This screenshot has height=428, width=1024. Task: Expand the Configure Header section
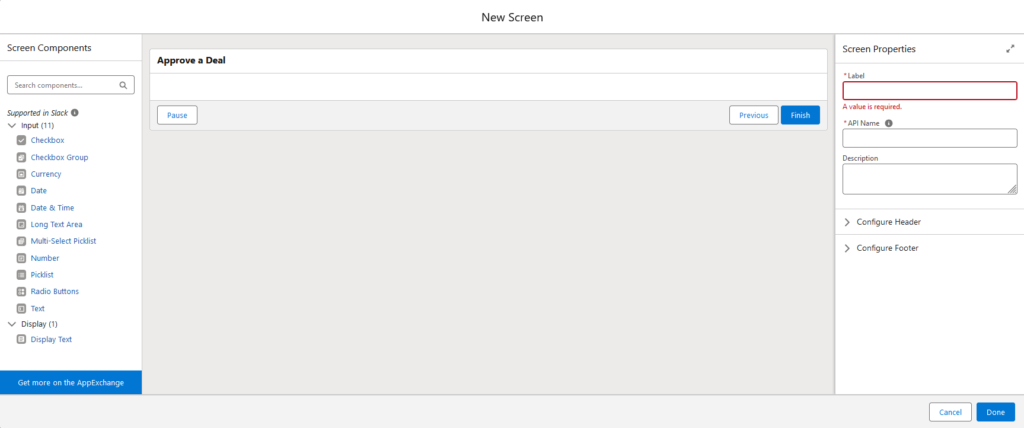848,222
